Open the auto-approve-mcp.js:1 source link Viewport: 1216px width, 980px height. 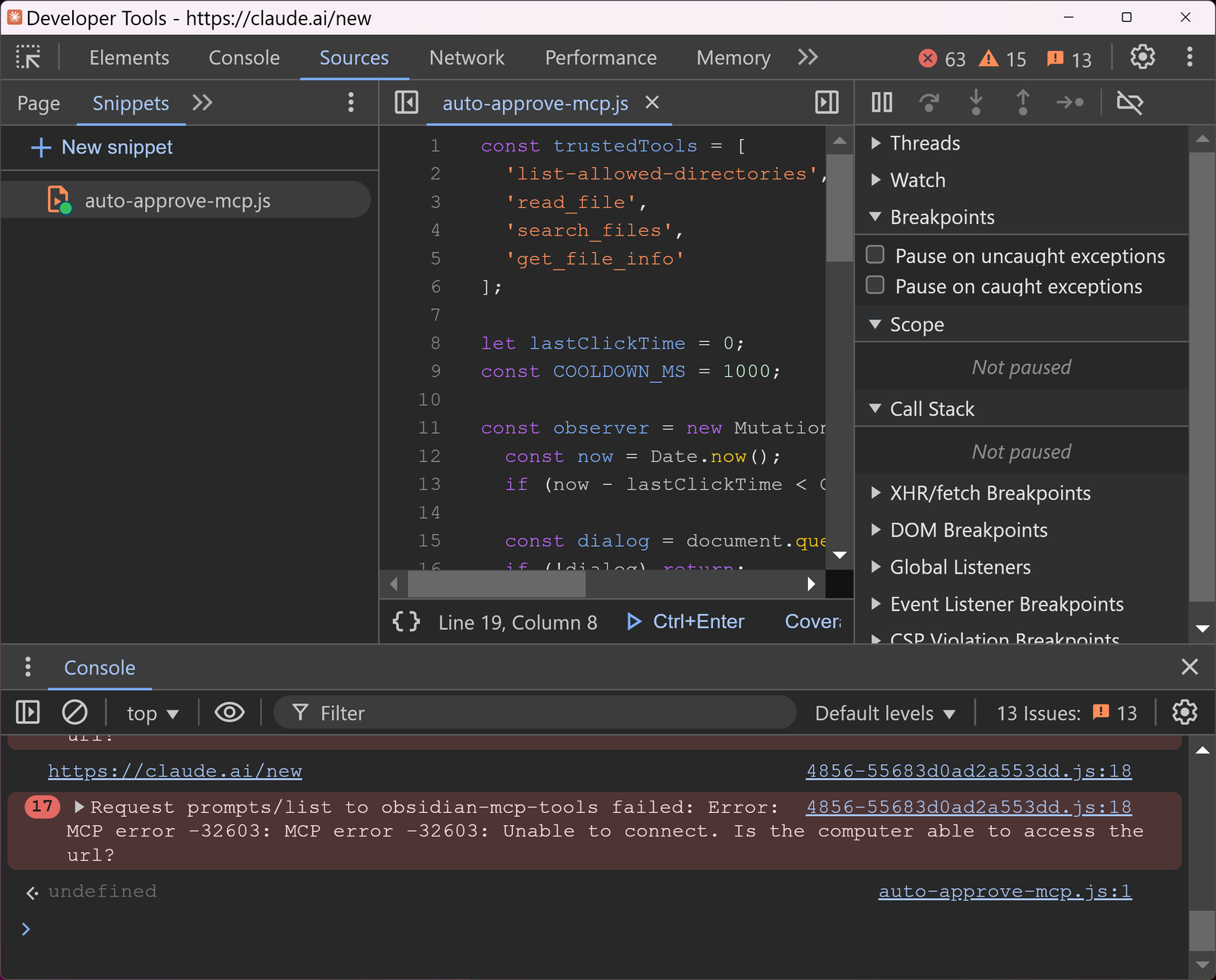tap(1005, 891)
